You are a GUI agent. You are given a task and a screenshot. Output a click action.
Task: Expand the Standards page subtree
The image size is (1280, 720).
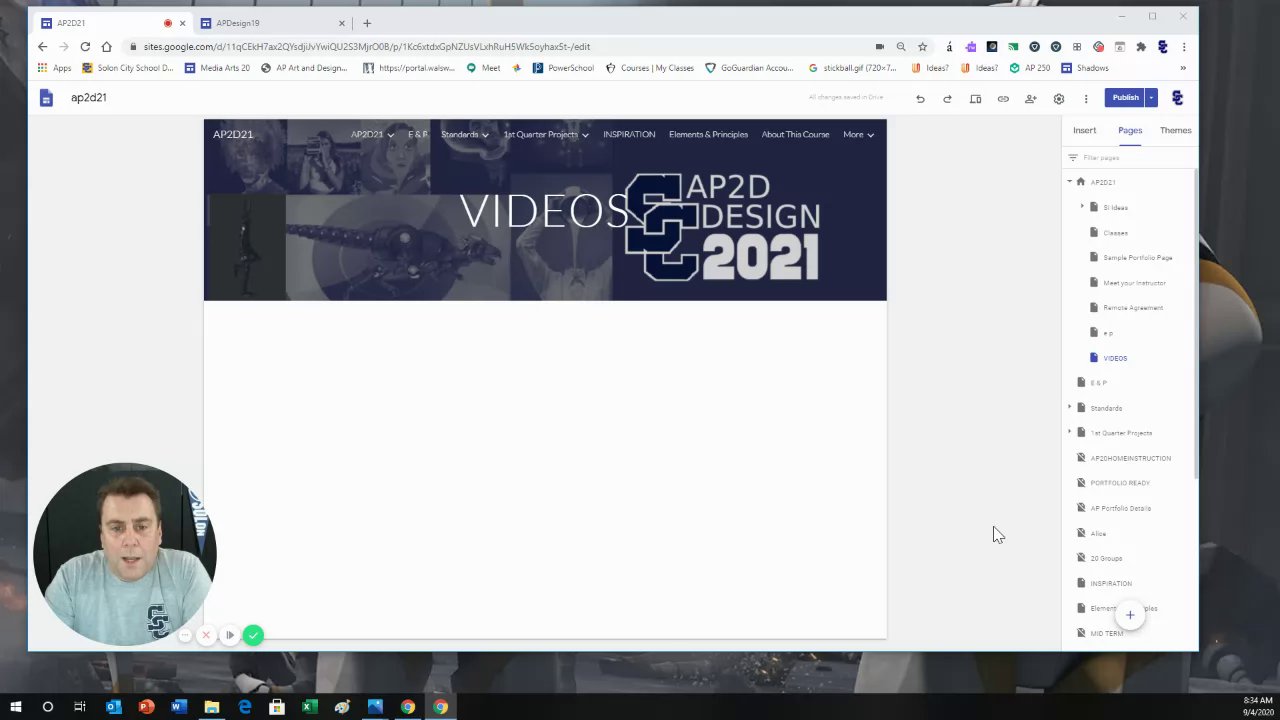coord(1069,408)
